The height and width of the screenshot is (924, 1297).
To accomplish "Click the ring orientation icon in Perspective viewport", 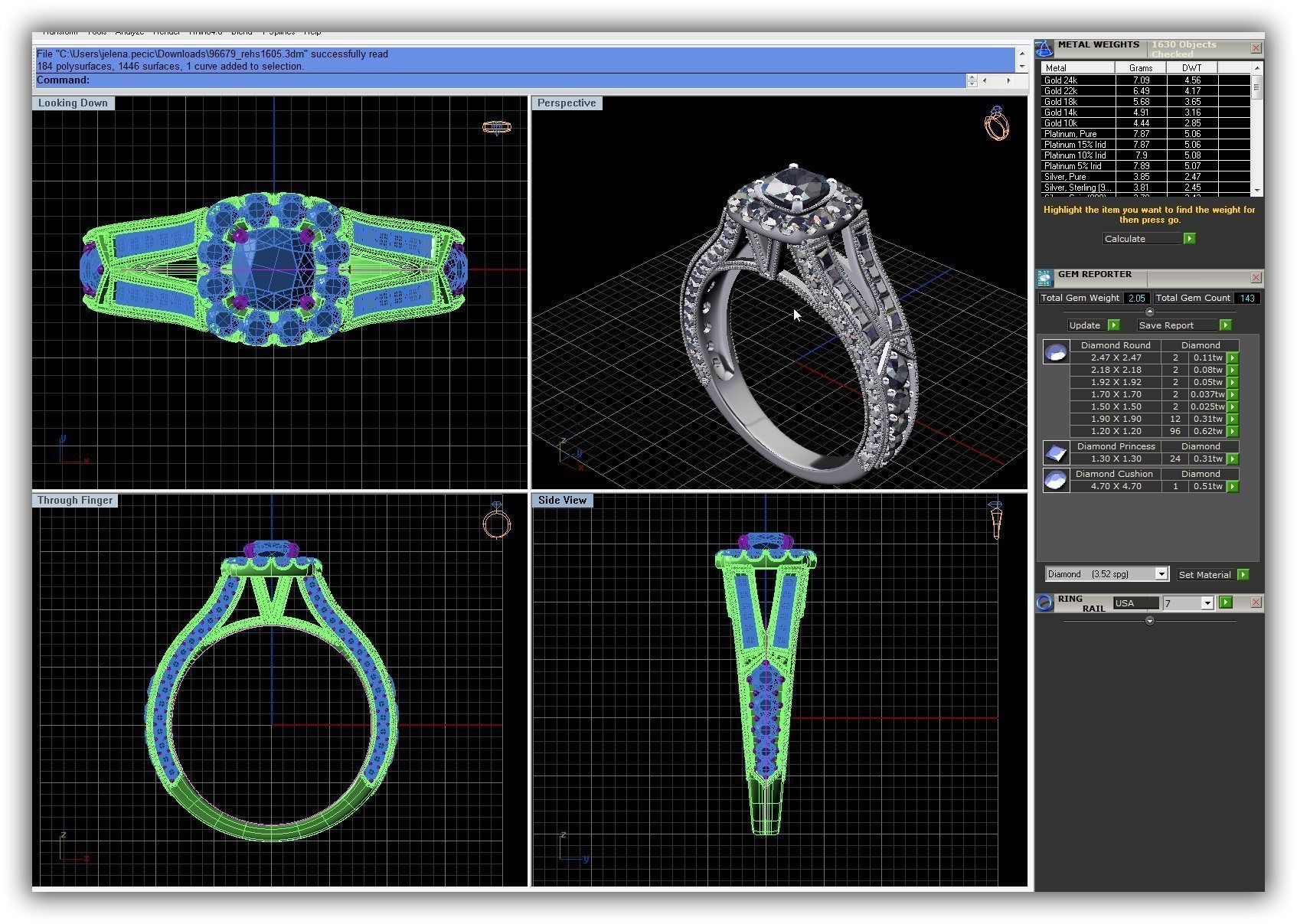I will point(996,123).
